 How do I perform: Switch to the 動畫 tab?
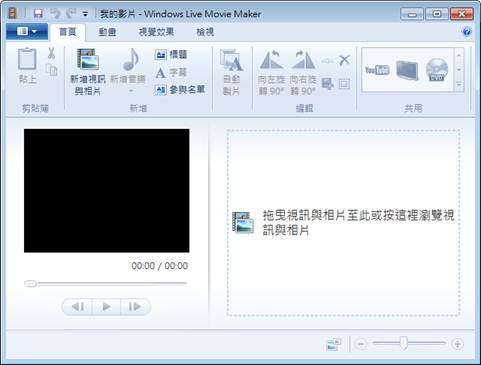click(107, 32)
